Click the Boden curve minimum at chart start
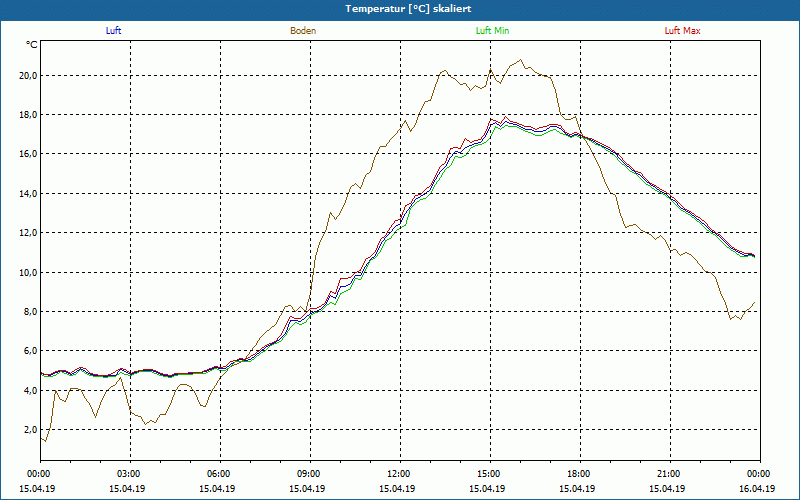 46,441
